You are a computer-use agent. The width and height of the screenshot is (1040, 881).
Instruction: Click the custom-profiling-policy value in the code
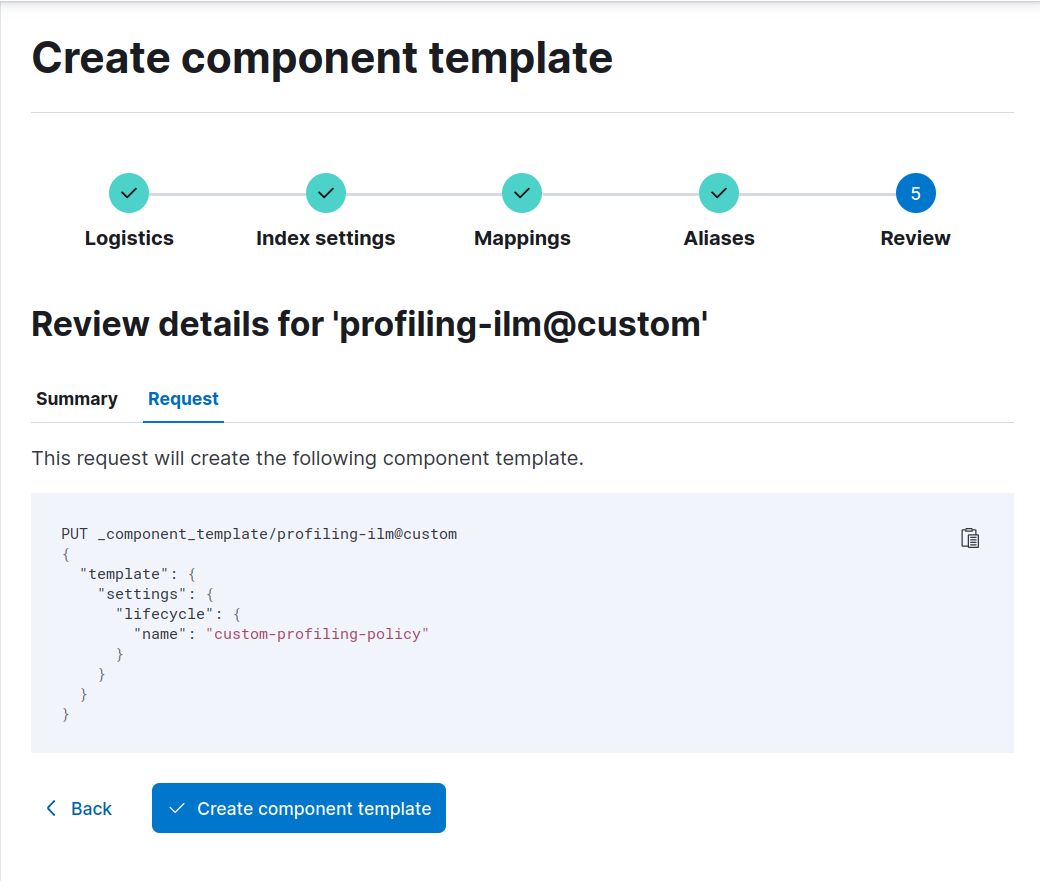(x=318, y=633)
